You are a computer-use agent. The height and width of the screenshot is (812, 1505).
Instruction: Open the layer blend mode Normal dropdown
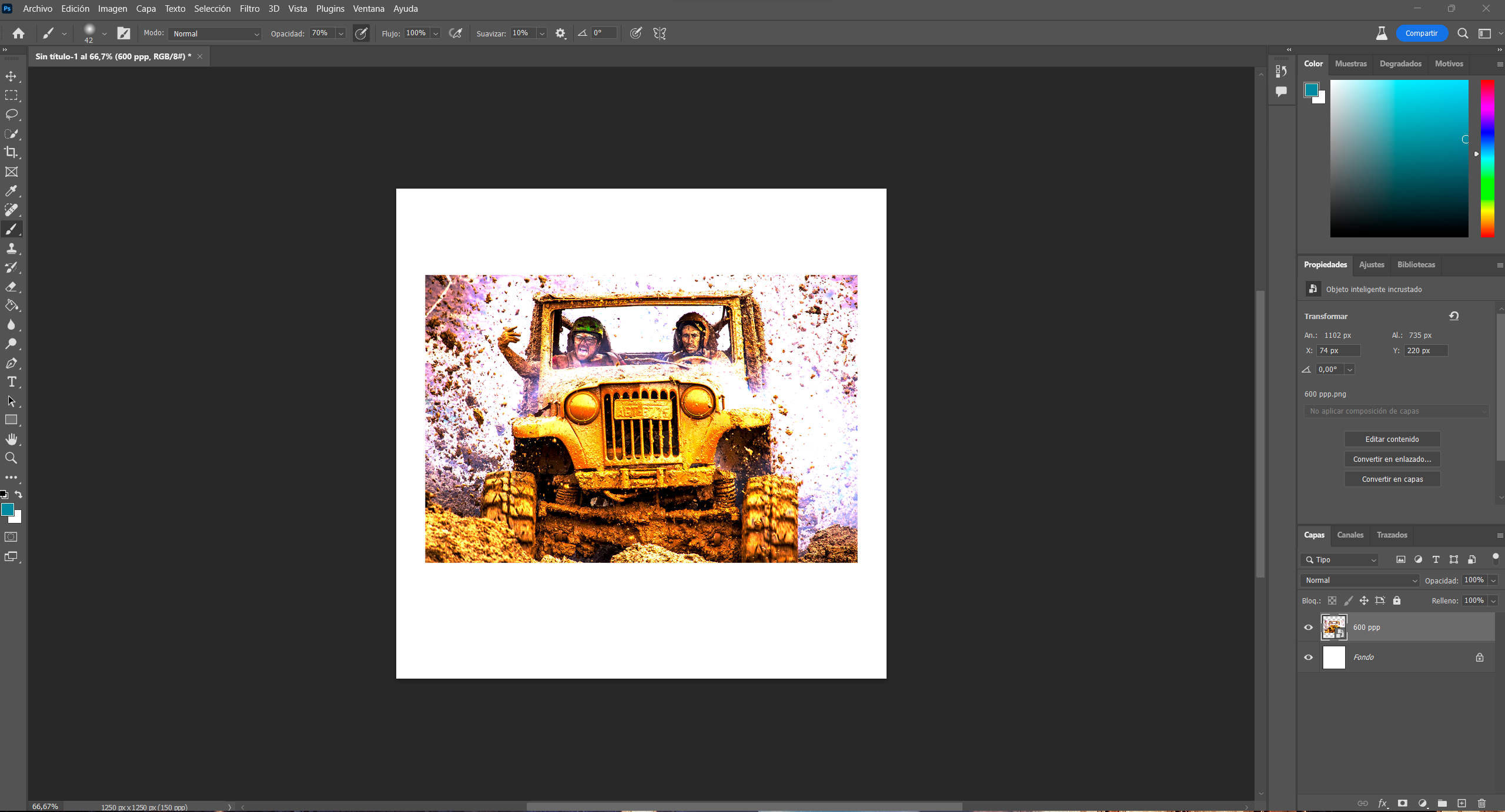[x=1359, y=580]
